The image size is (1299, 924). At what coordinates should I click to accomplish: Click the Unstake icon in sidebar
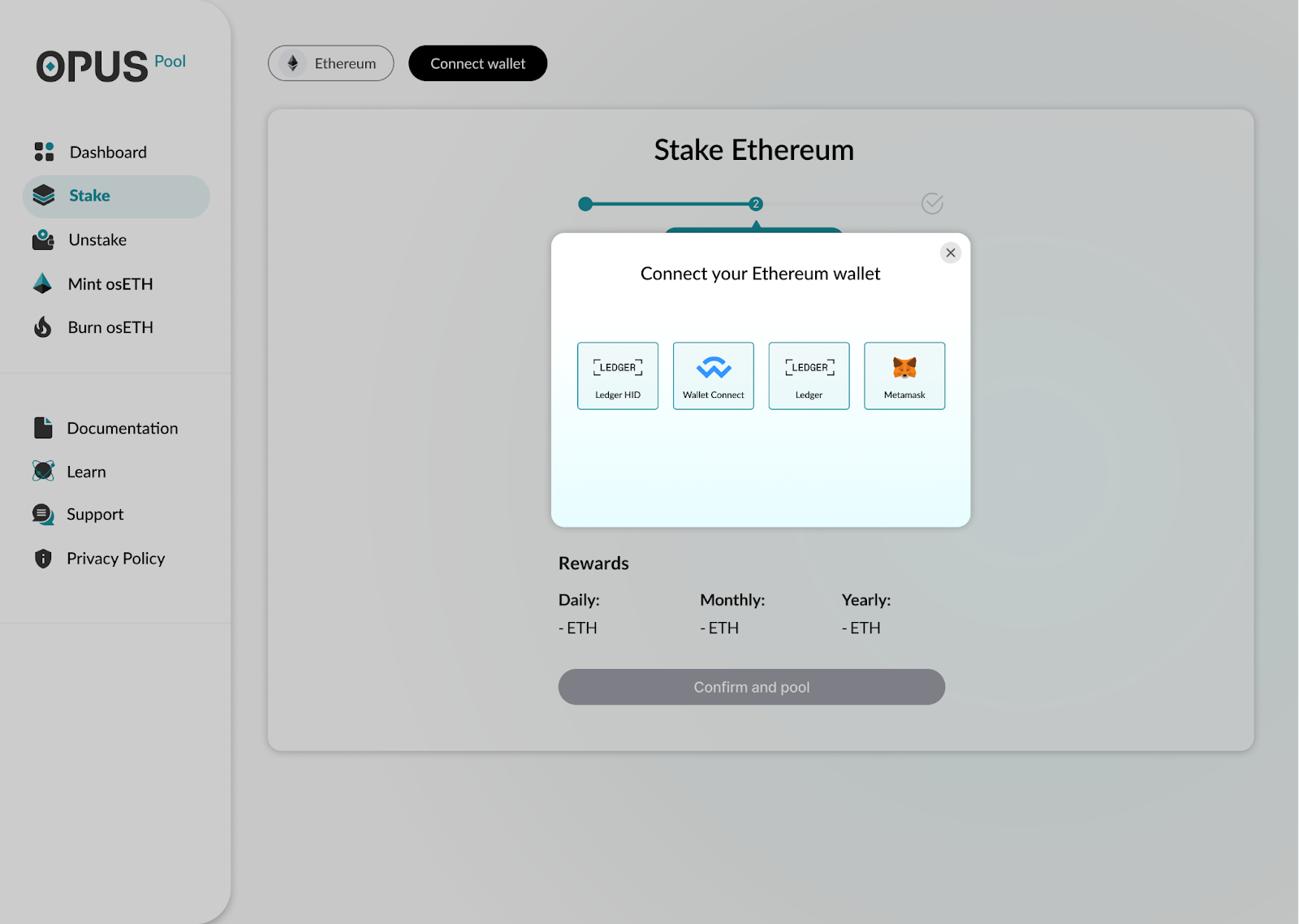click(x=42, y=239)
